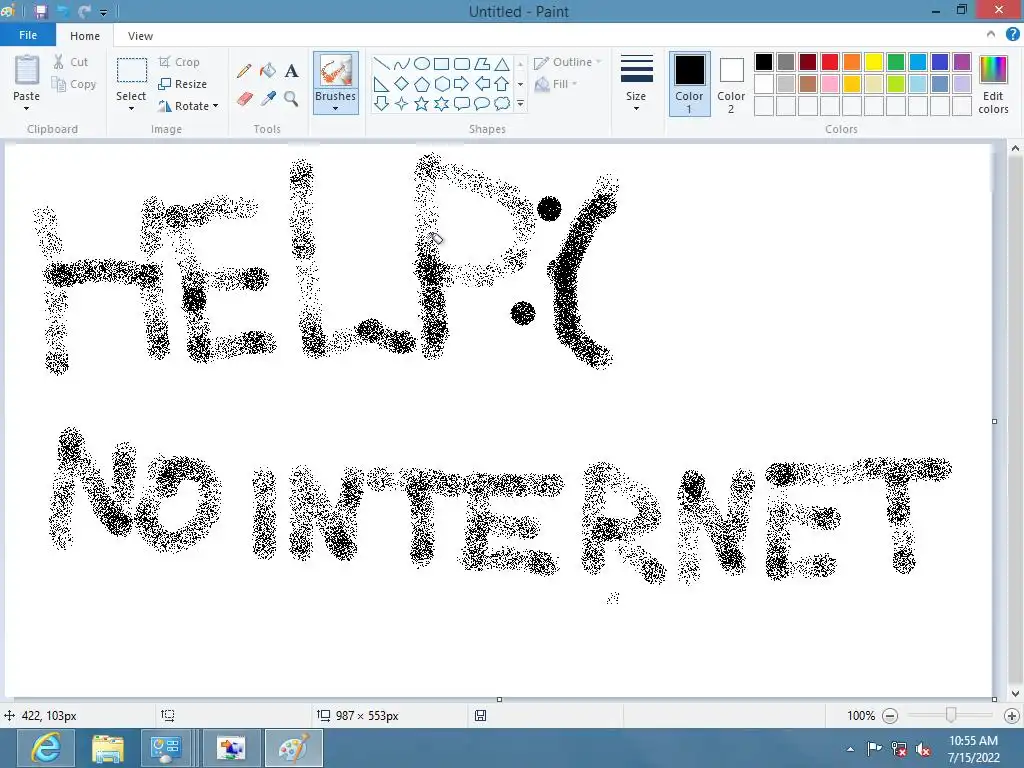Pick the red color swatch
This screenshot has width=1024, height=768.
[830, 62]
